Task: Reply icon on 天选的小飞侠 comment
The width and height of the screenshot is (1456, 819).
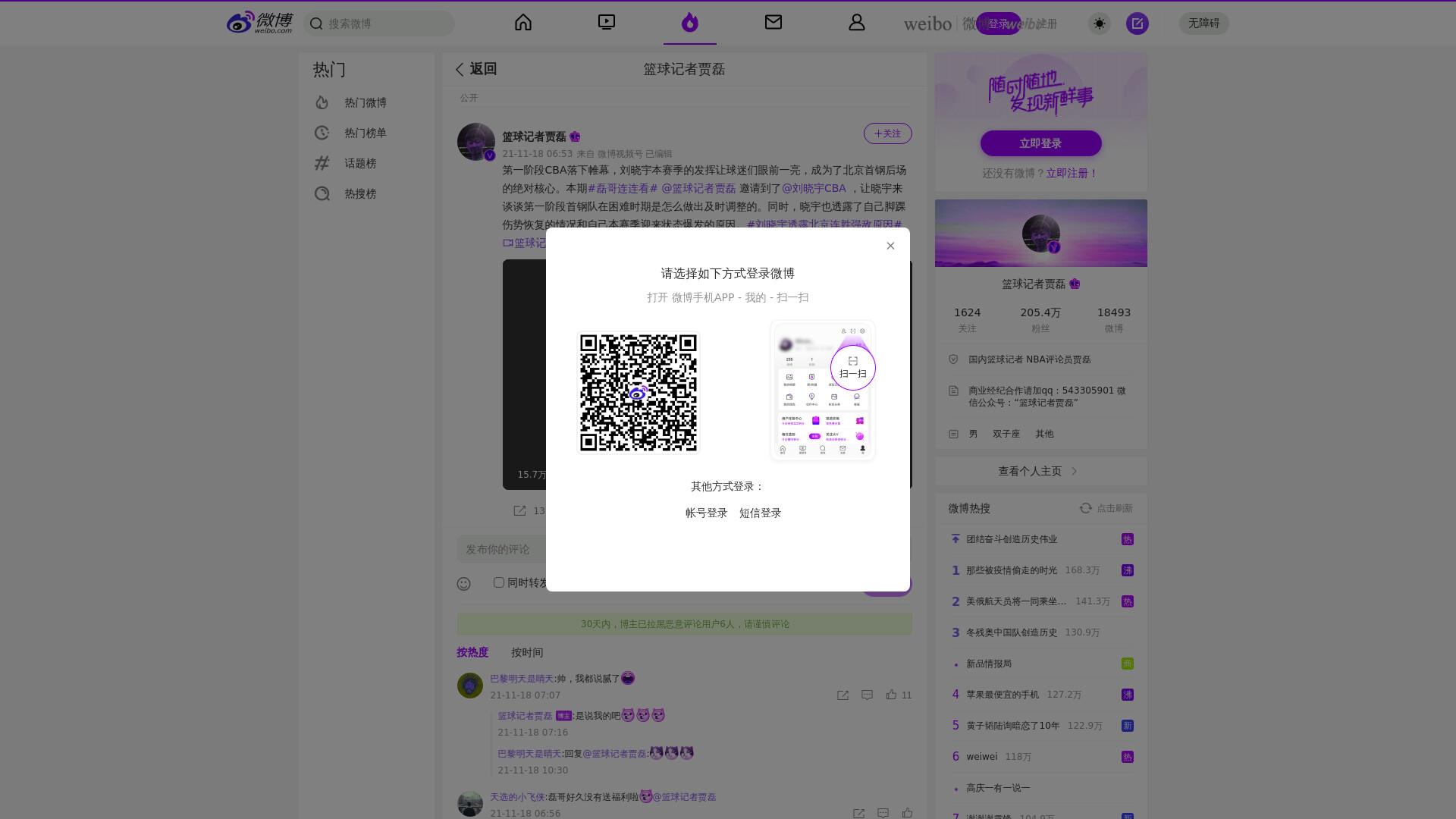Action: click(x=883, y=813)
